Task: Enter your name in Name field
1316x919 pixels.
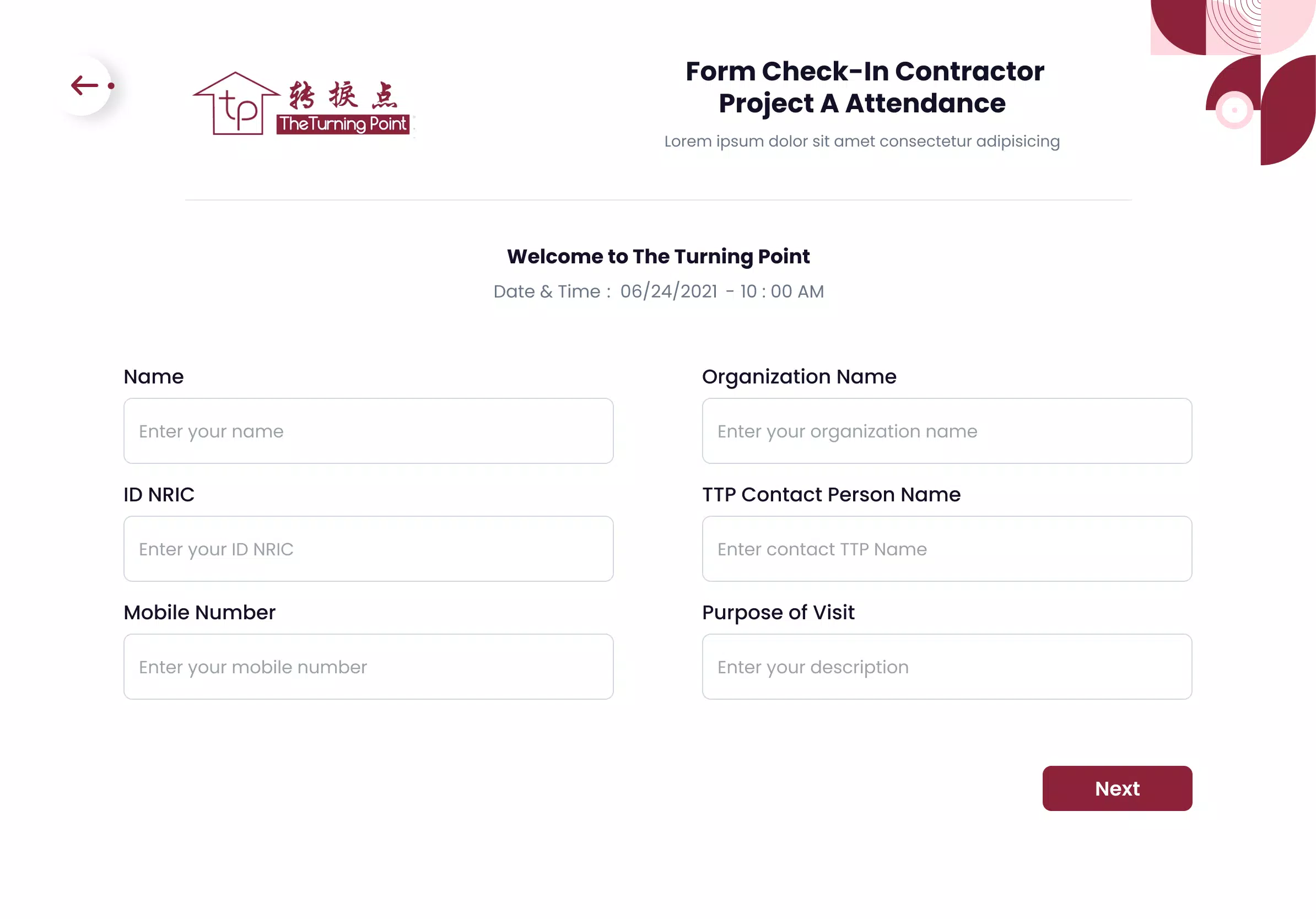Action: point(368,430)
